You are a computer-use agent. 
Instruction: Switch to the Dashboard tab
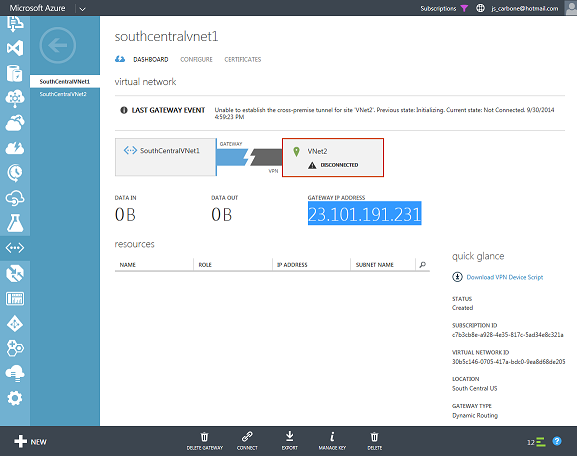click(151, 59)
